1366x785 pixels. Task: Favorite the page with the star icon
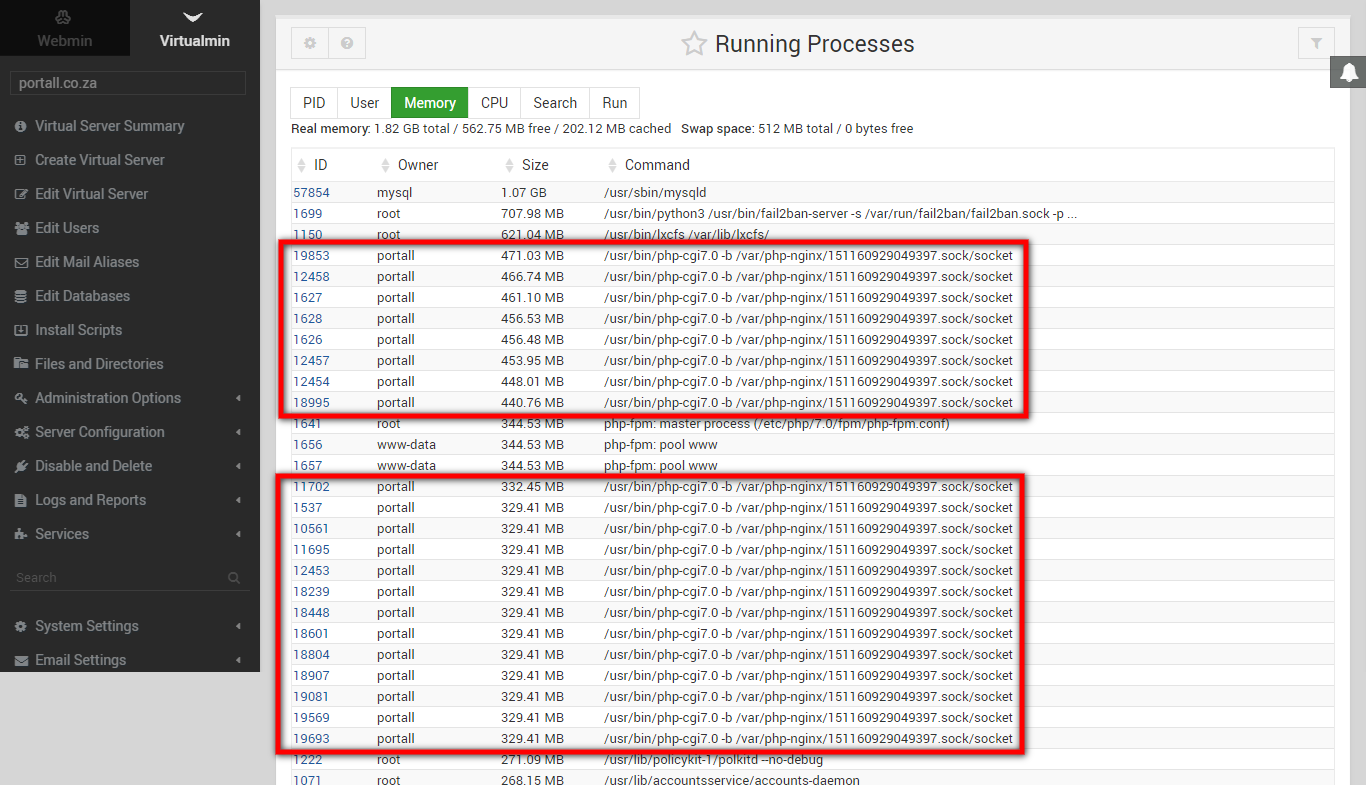[x=694, y=44]
